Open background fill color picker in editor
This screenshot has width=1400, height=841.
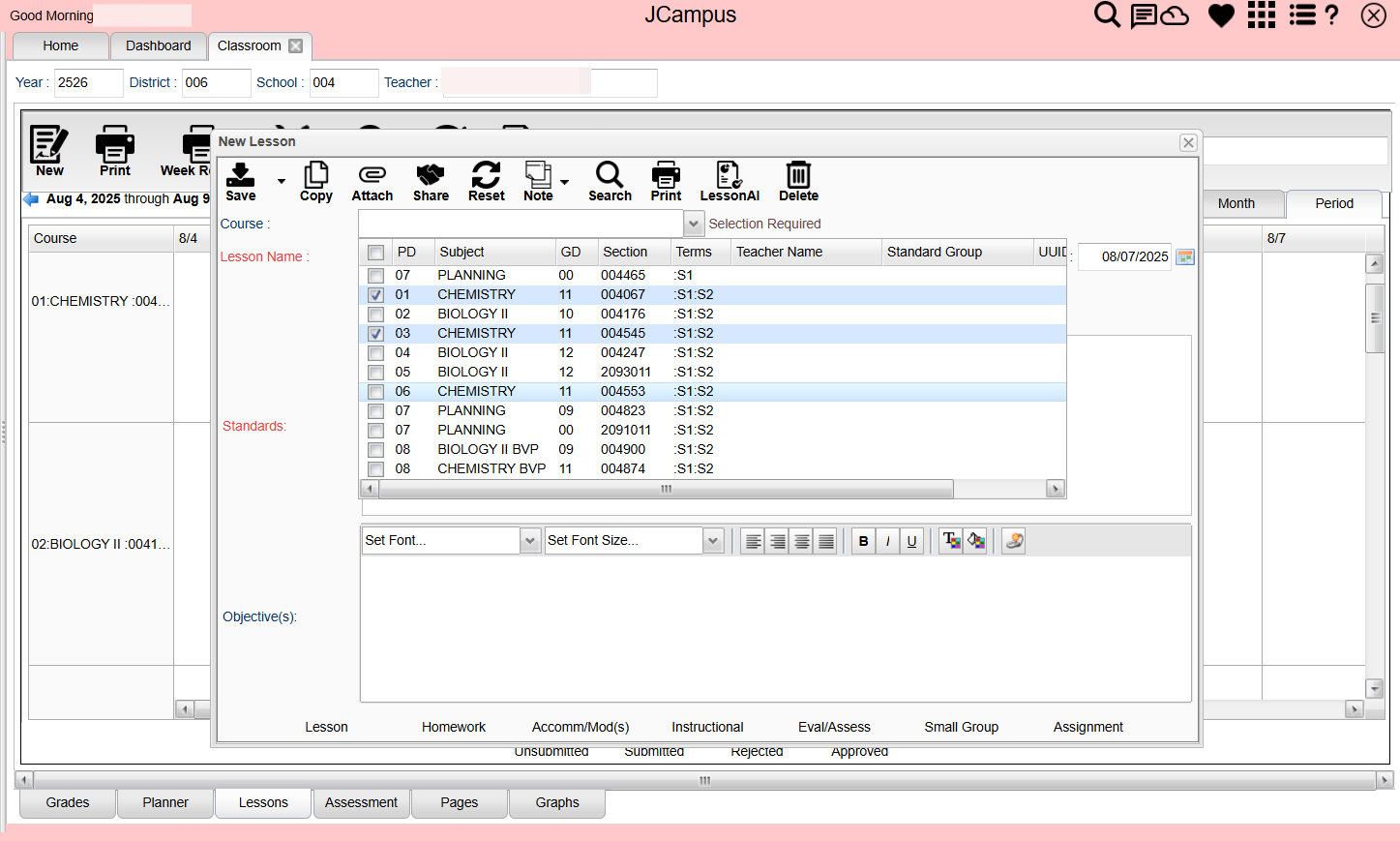pyautogui.click(x=975, y=541)
